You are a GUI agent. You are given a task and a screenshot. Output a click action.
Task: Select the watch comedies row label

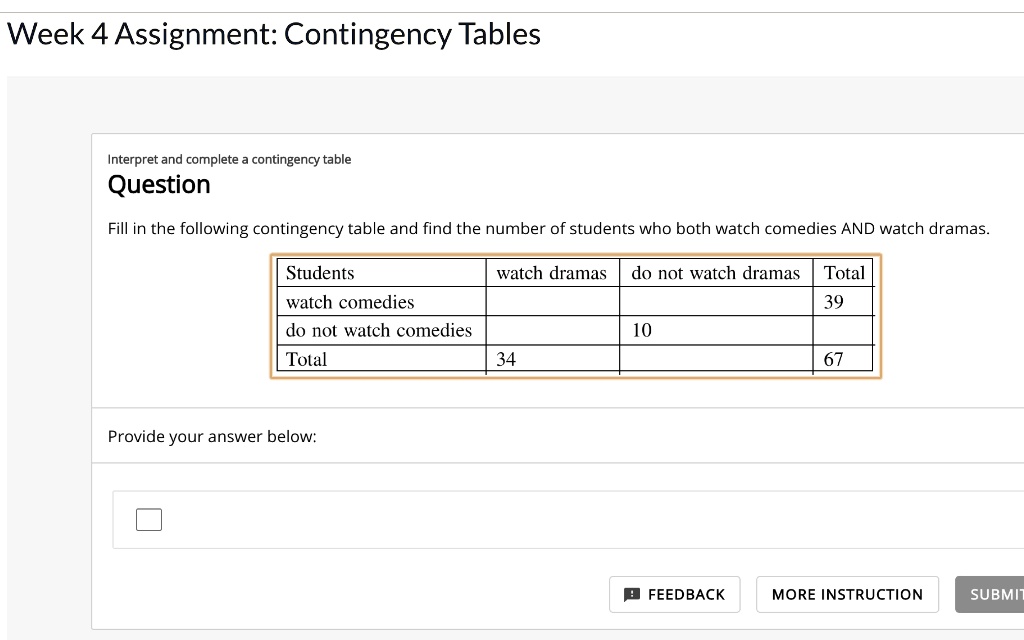pyautogui.click(x=349, y=301)
